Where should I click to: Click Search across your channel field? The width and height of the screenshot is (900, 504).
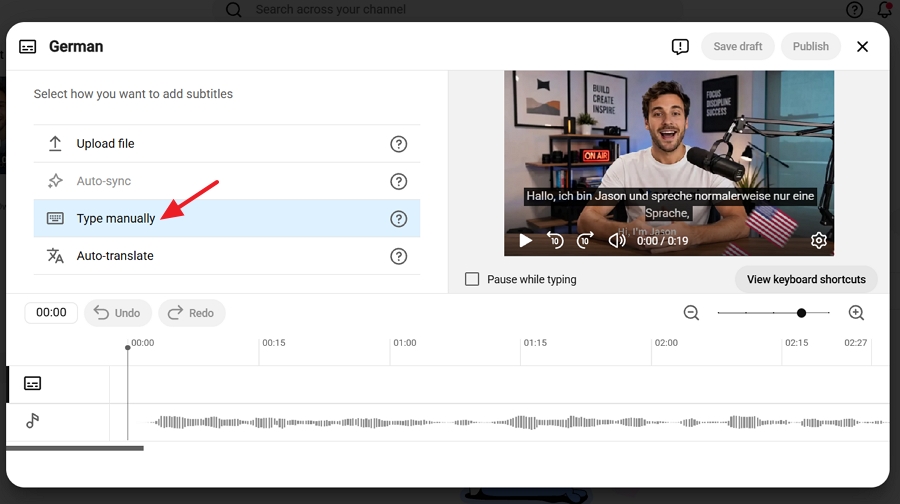(x=448, y=10)
